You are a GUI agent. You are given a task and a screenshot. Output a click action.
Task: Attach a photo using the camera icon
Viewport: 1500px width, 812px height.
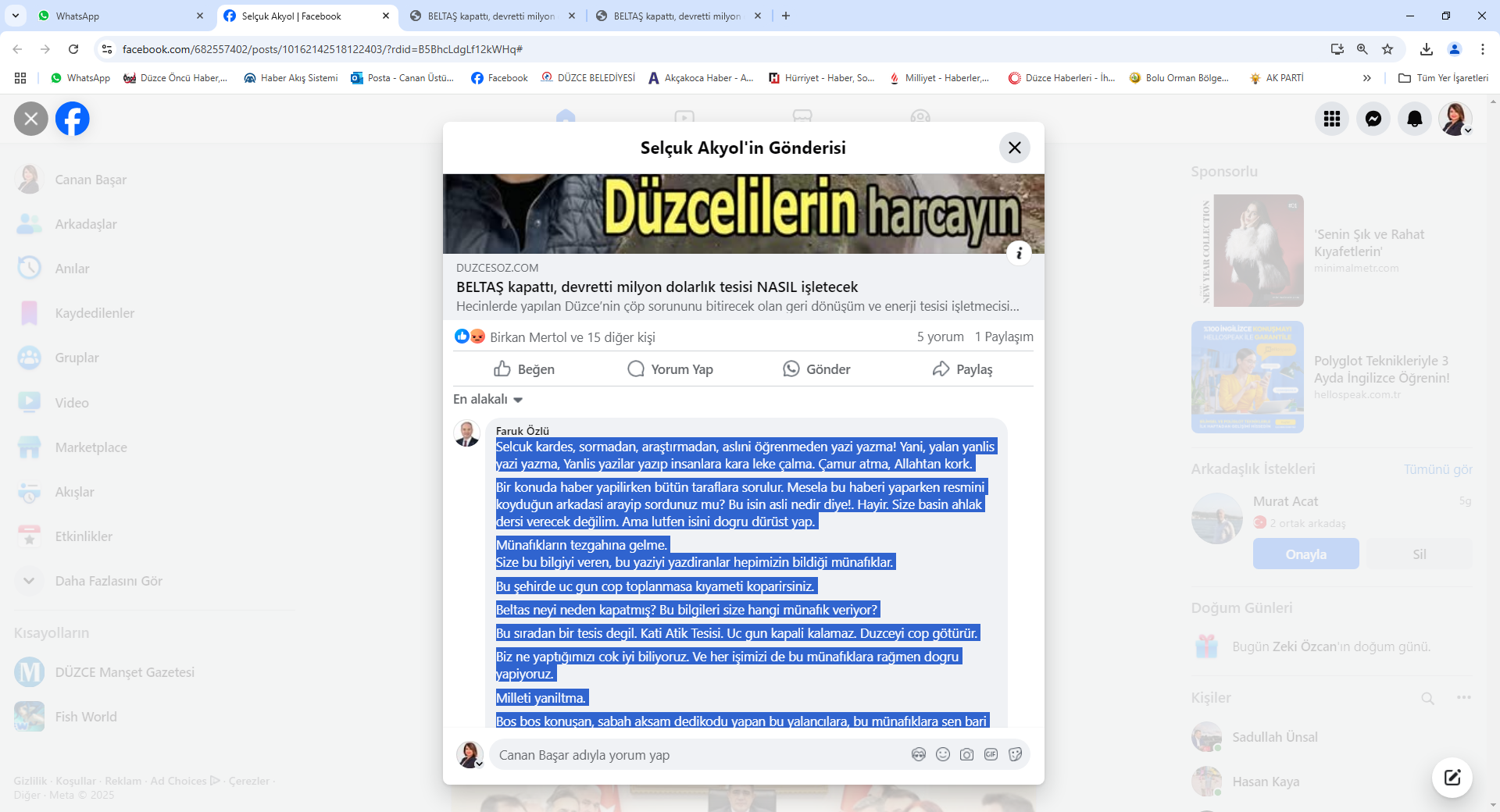click(967, 754)
